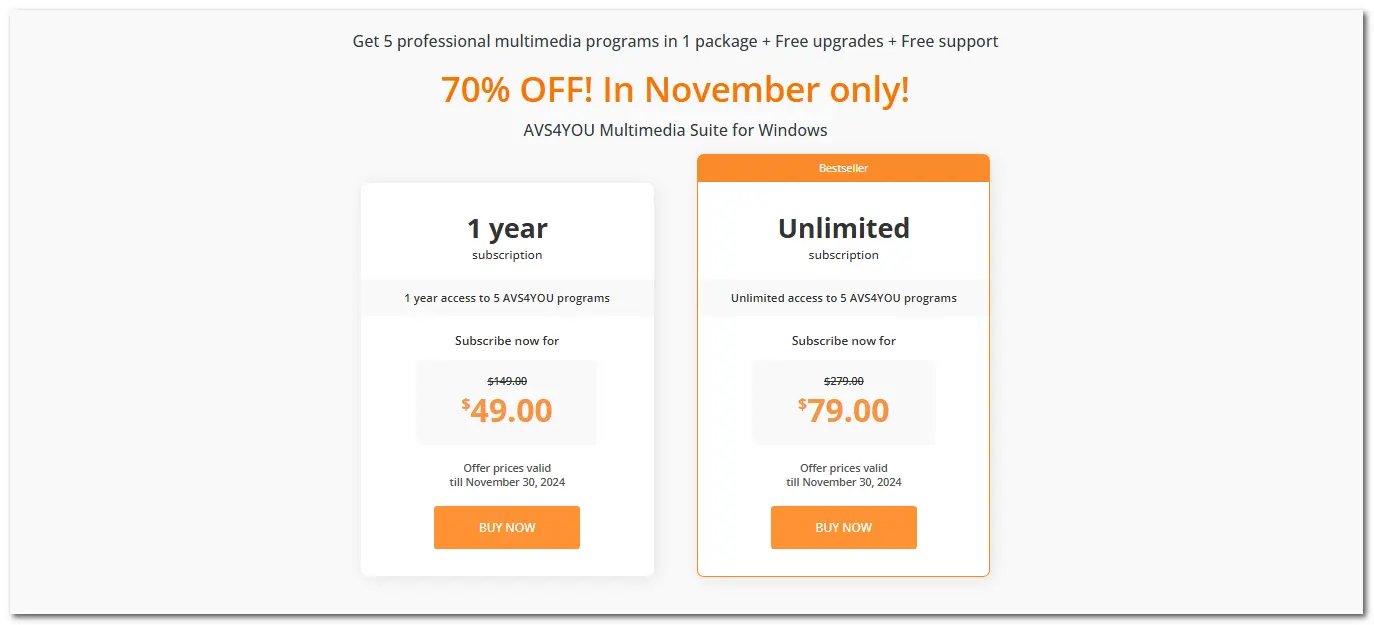Click the crossed-out $279.00 original price
This screenshot has width=1374, height=625.
tap(843, 381)
